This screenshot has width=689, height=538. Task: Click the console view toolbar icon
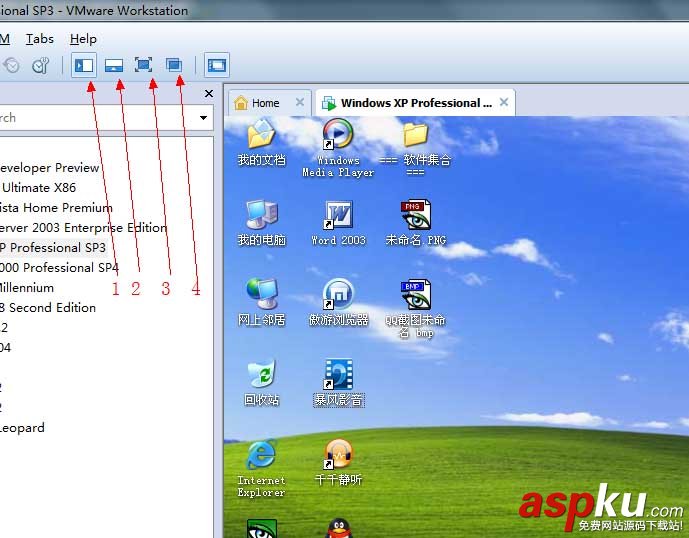(x=217, y=65)
